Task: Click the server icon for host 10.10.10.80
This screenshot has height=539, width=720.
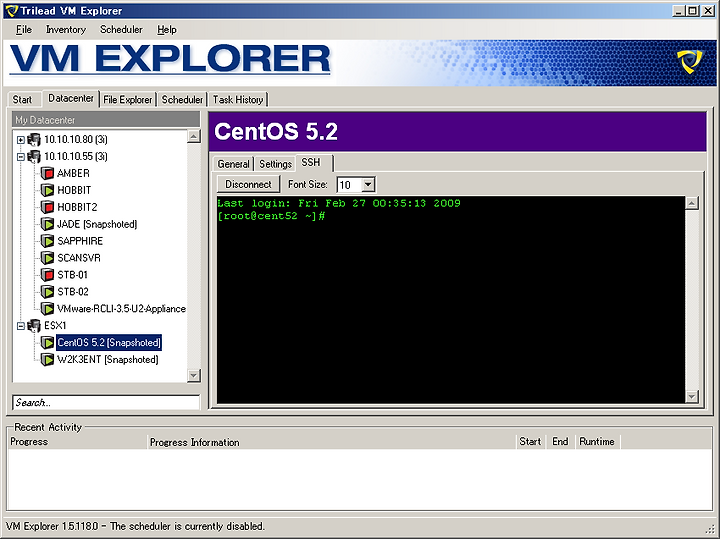Action: click(34, 139)
